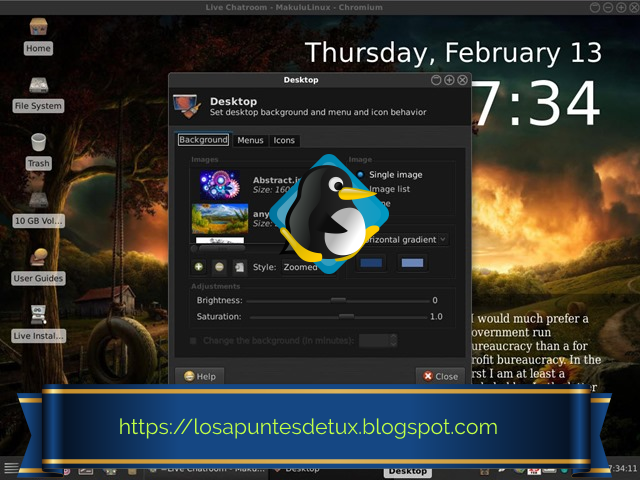Switch to the Menus tab
The image size is (640, 480).
pos(251,140)
